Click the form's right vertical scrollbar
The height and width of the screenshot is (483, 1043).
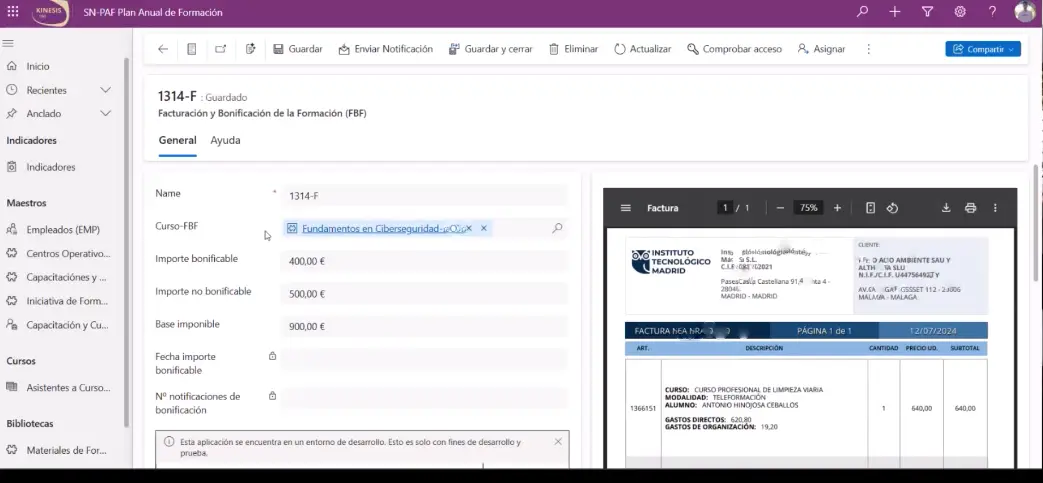tap(1038, 223)
